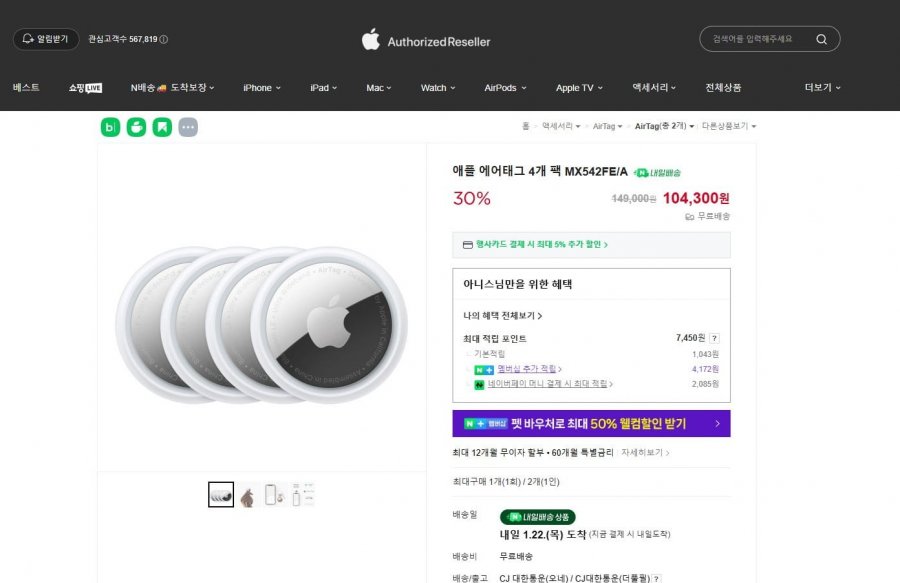
Task: Click the green cafe share icon
Action: tap(136, 127)
